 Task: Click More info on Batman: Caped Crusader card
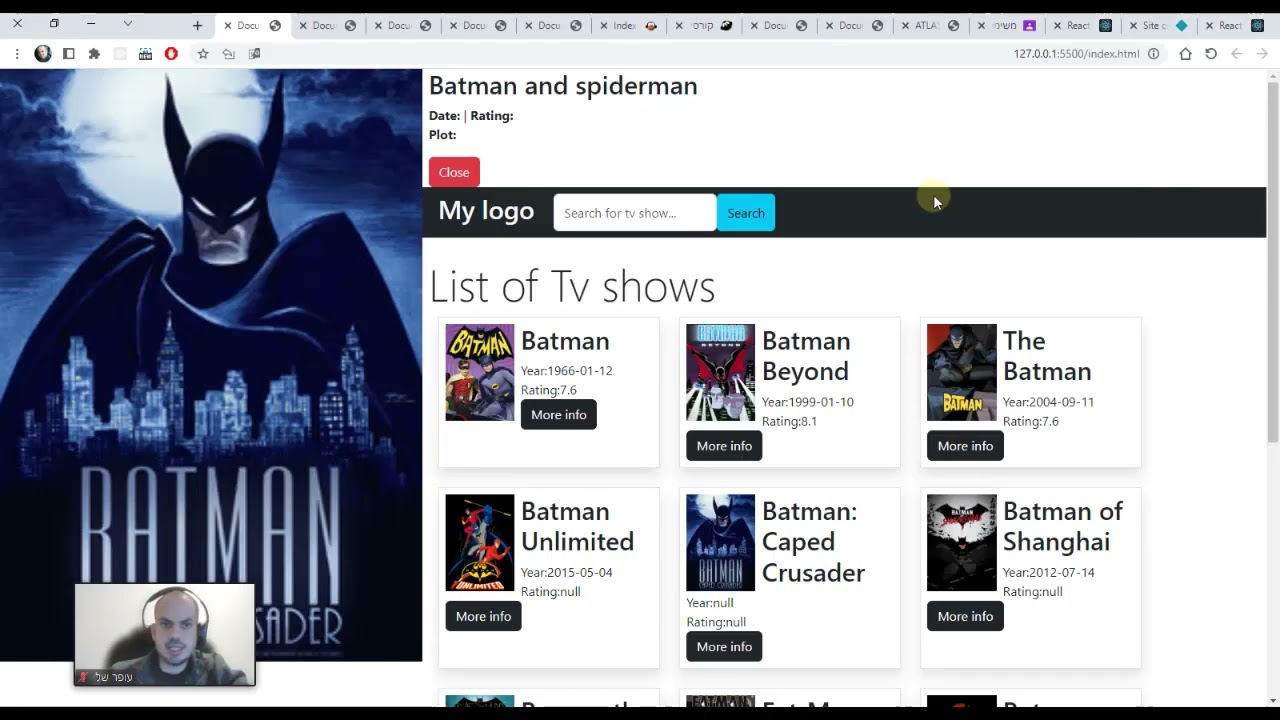724,647
